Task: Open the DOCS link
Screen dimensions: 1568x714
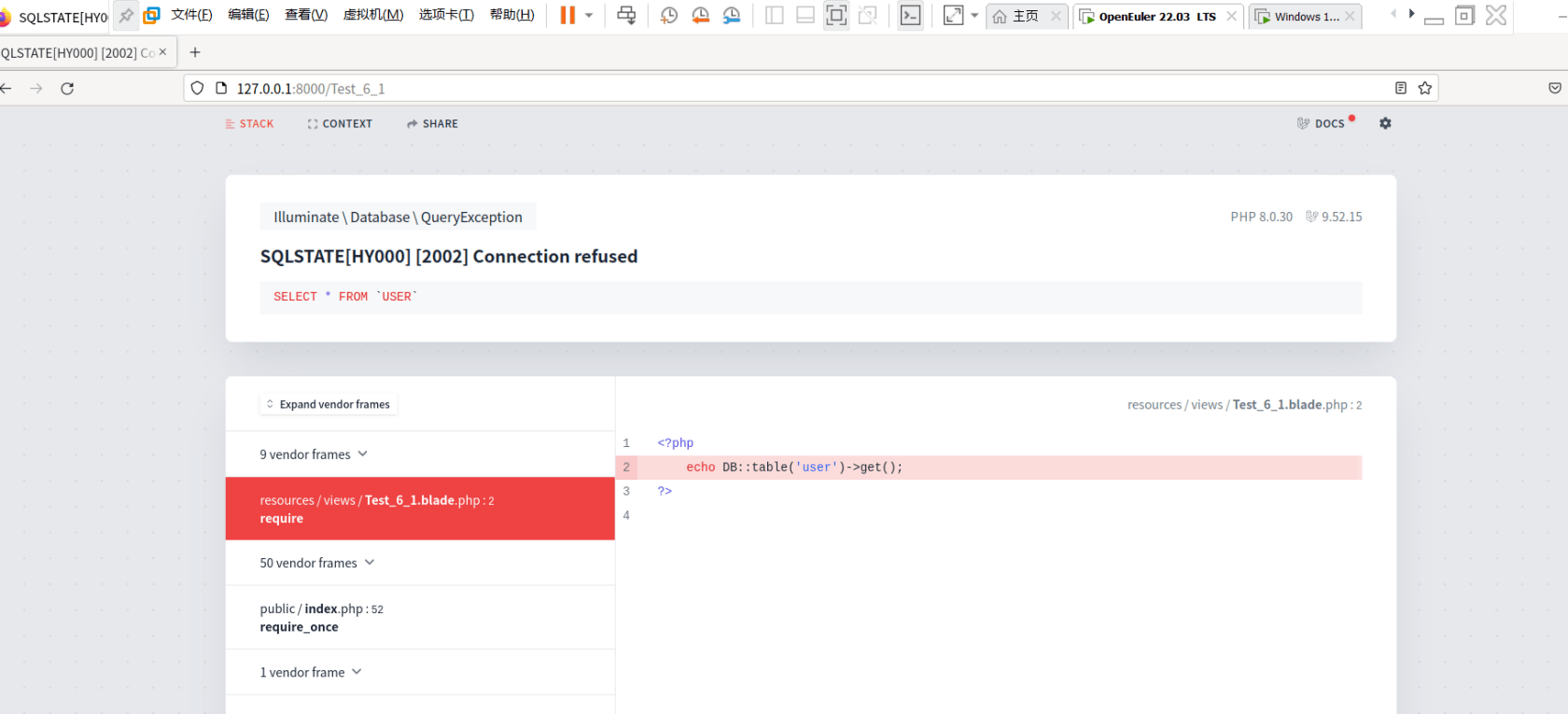Action: 1322,123
